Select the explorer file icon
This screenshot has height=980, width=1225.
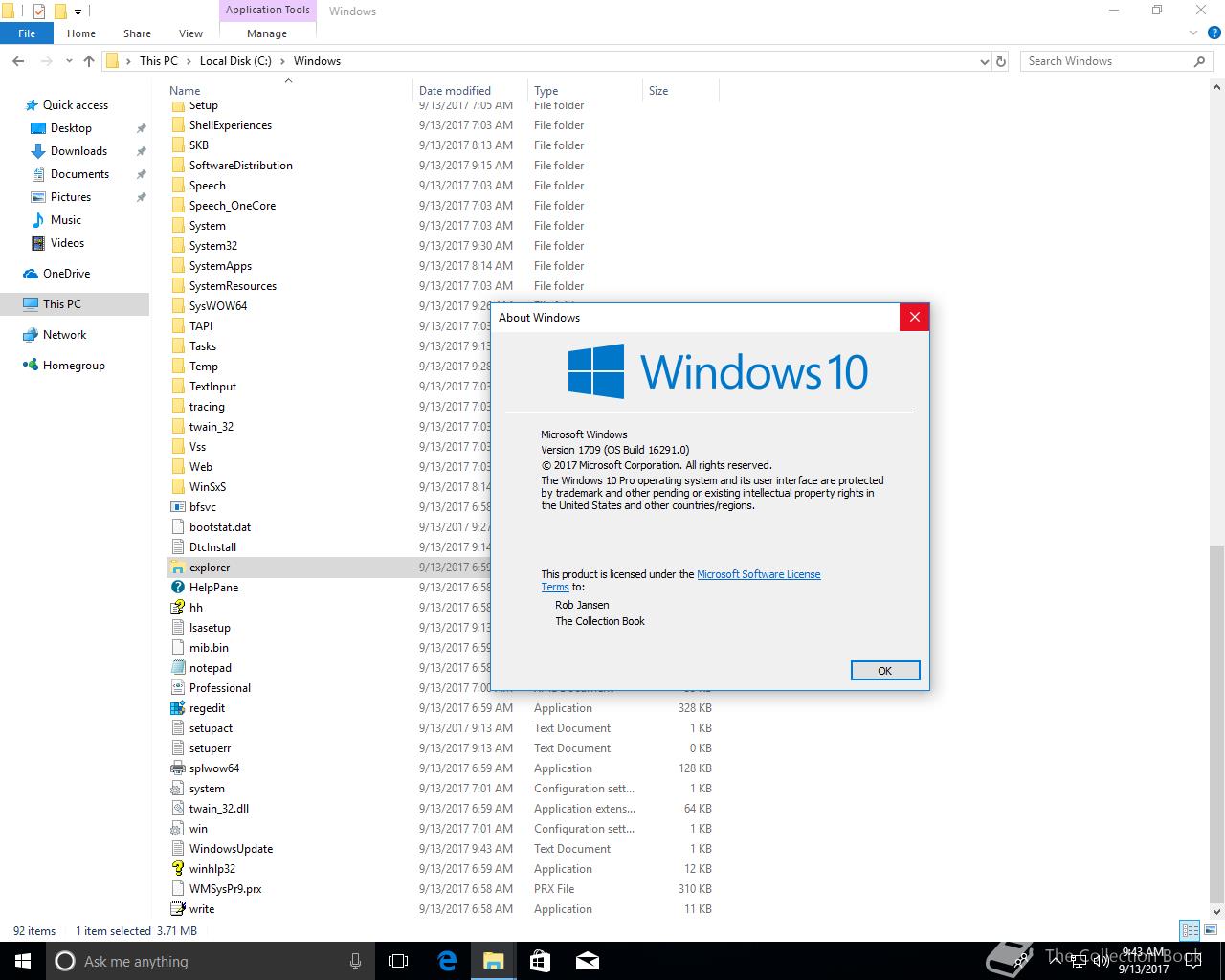click(x=177, y=568)
